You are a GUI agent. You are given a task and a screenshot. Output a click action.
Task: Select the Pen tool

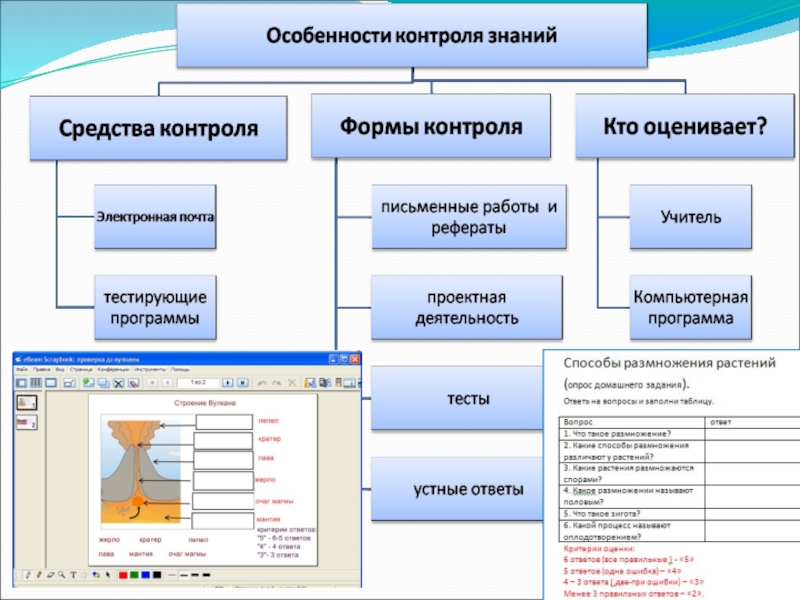tap(28, 575)
